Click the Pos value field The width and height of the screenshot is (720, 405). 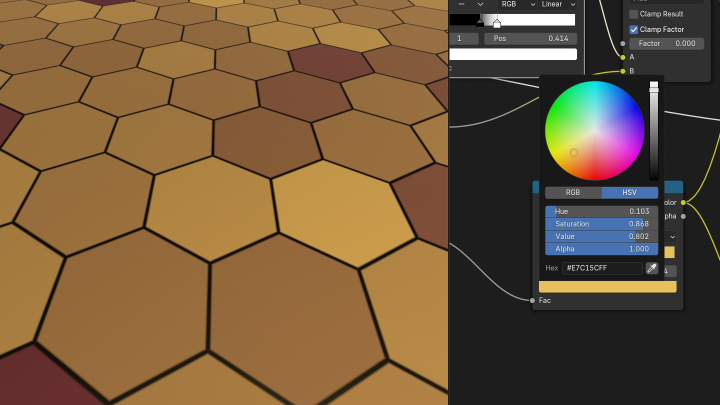coord(530,38)
